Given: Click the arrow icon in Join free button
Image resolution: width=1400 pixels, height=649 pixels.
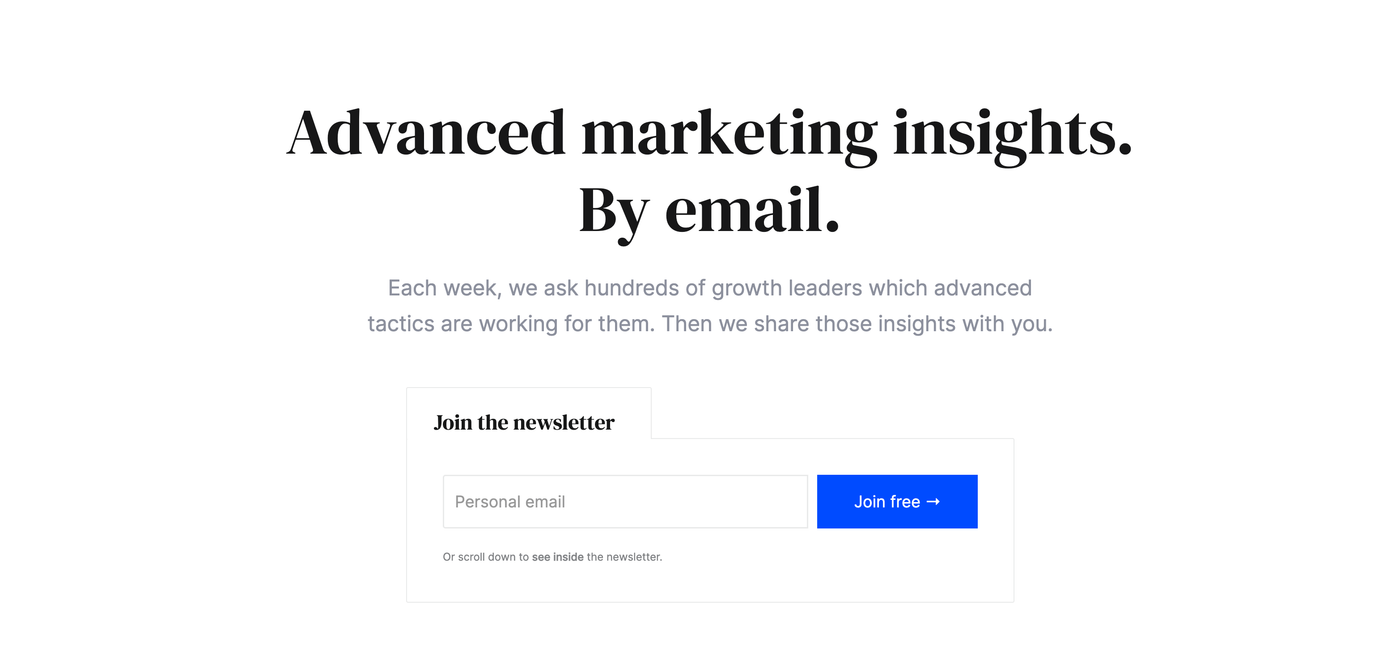Looking at the screenshot, I should point(933,502).
